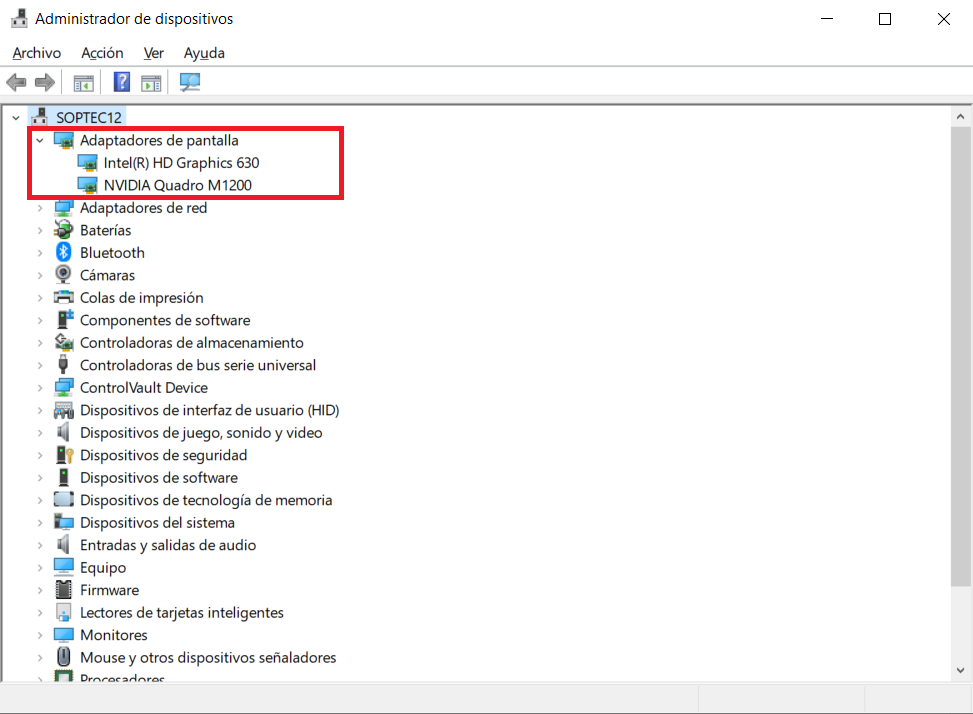Click the ControlVault Device icon

(x=63, y=388)
